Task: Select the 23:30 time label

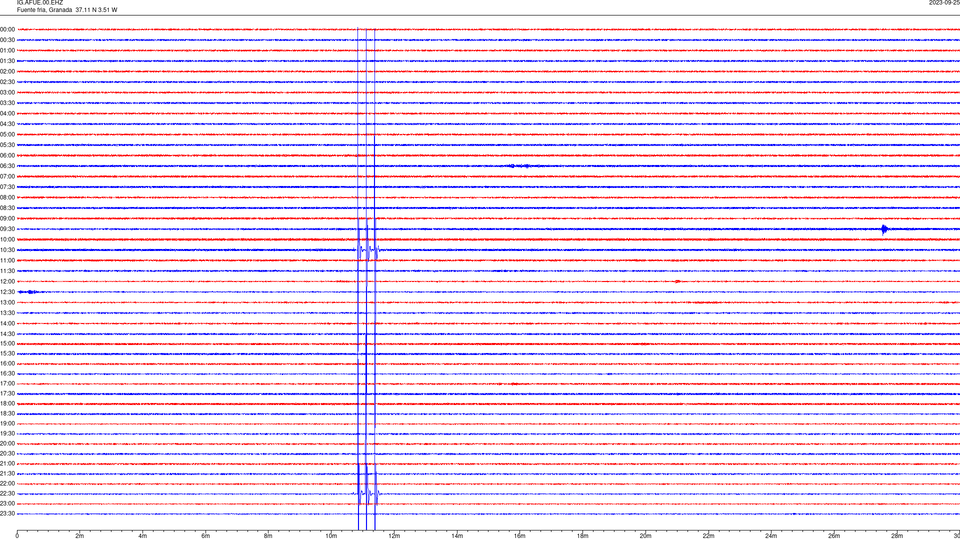Action: click(x=7, y=514)
